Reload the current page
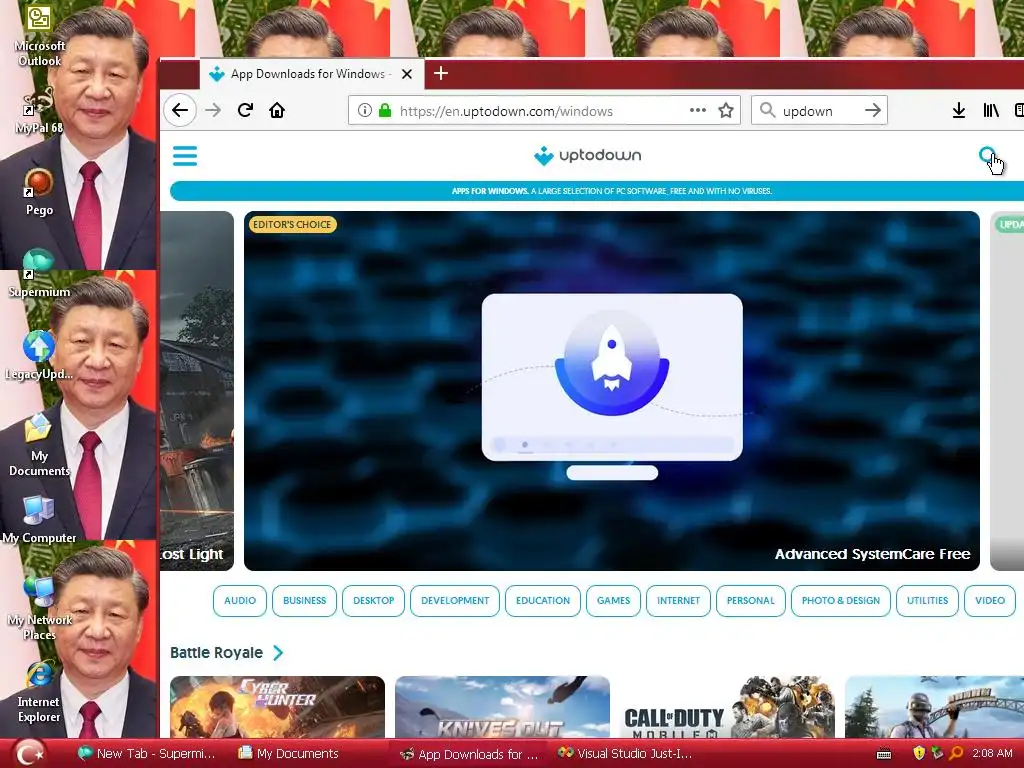Image resolution: width=1024 pixels, height=768 pixels. tap(245, 110)
